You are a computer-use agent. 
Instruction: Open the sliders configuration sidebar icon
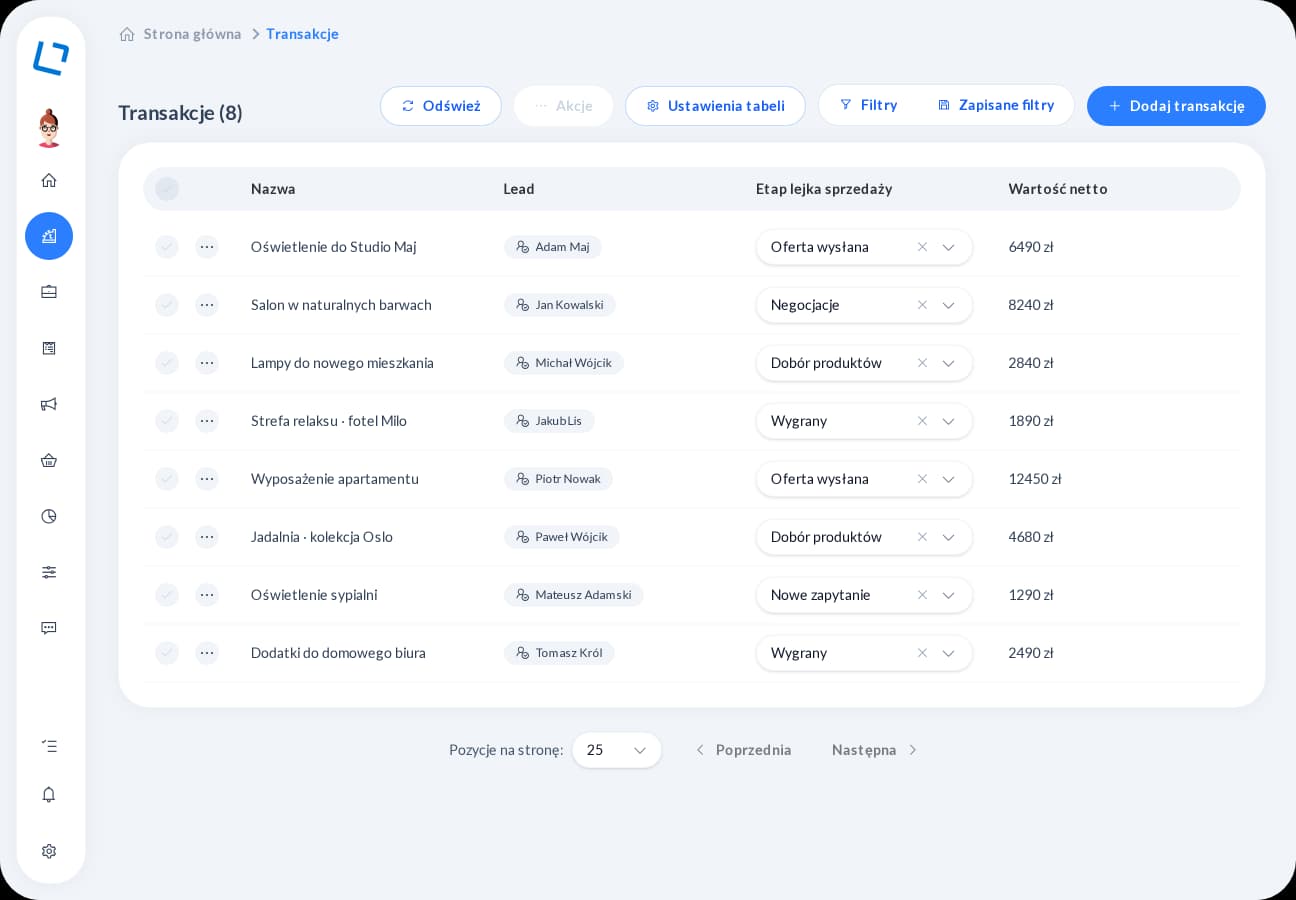click(x=49, y=572)
